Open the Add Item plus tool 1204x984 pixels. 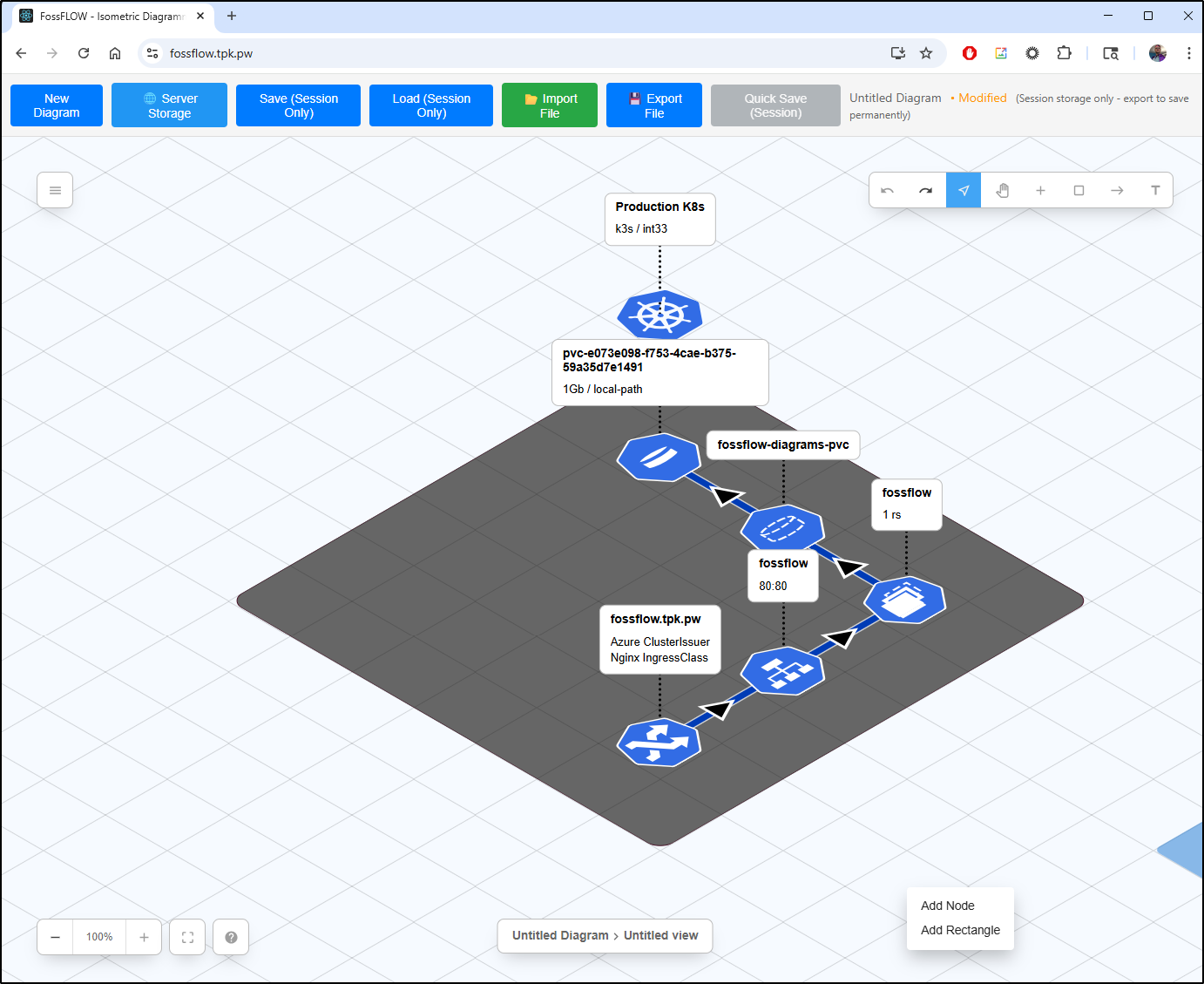1040,189
